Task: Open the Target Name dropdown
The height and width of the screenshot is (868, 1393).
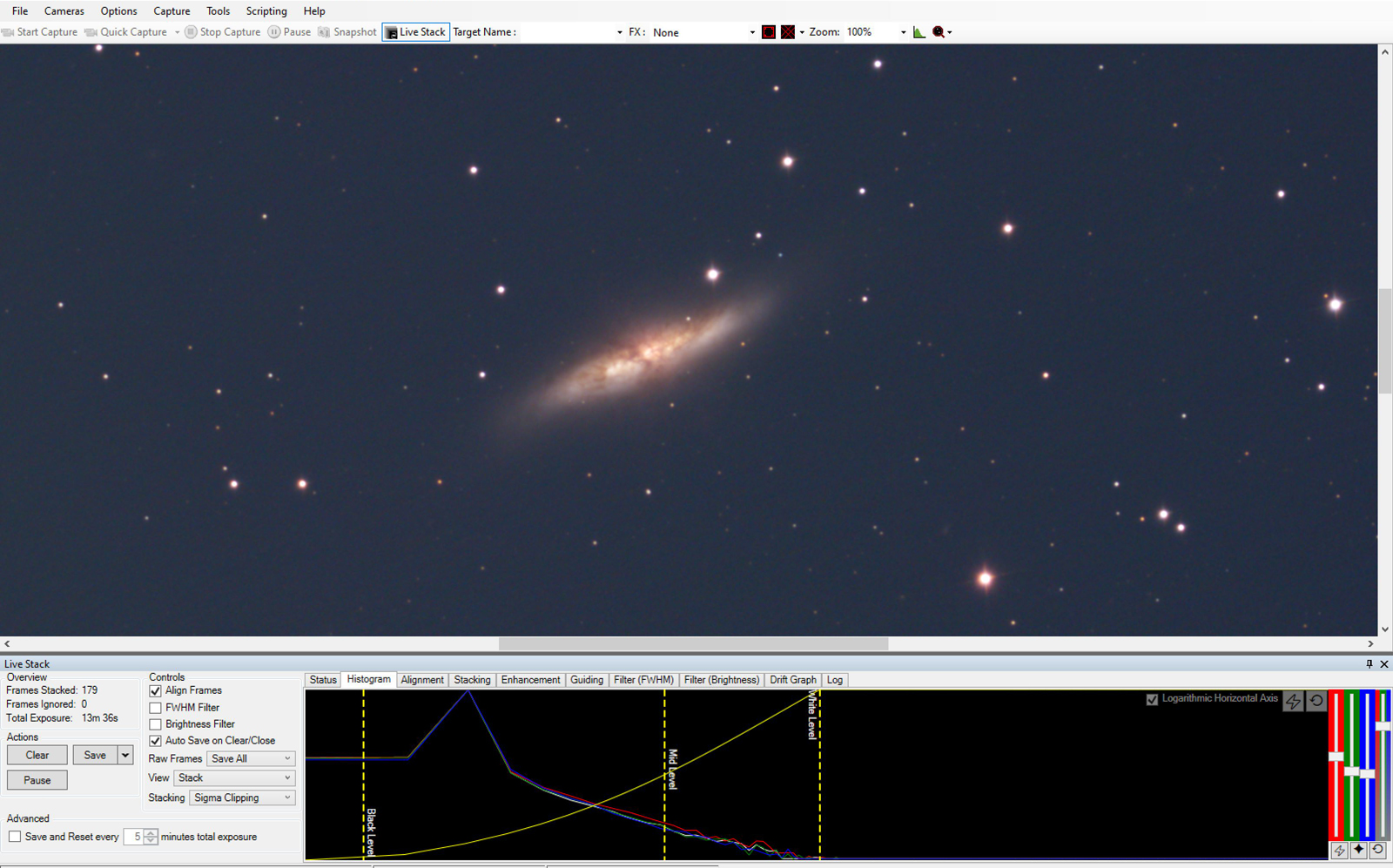Action: coord(620,32)
